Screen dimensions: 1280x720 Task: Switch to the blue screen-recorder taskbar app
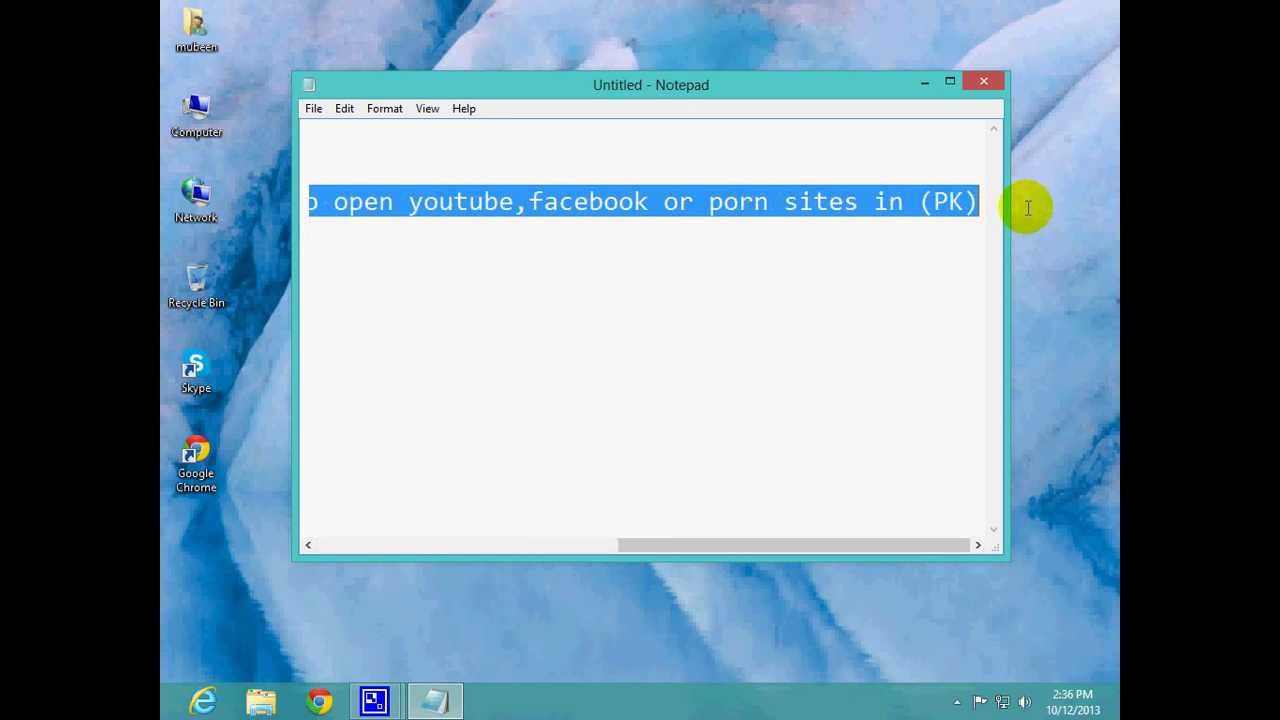point(375,701)
